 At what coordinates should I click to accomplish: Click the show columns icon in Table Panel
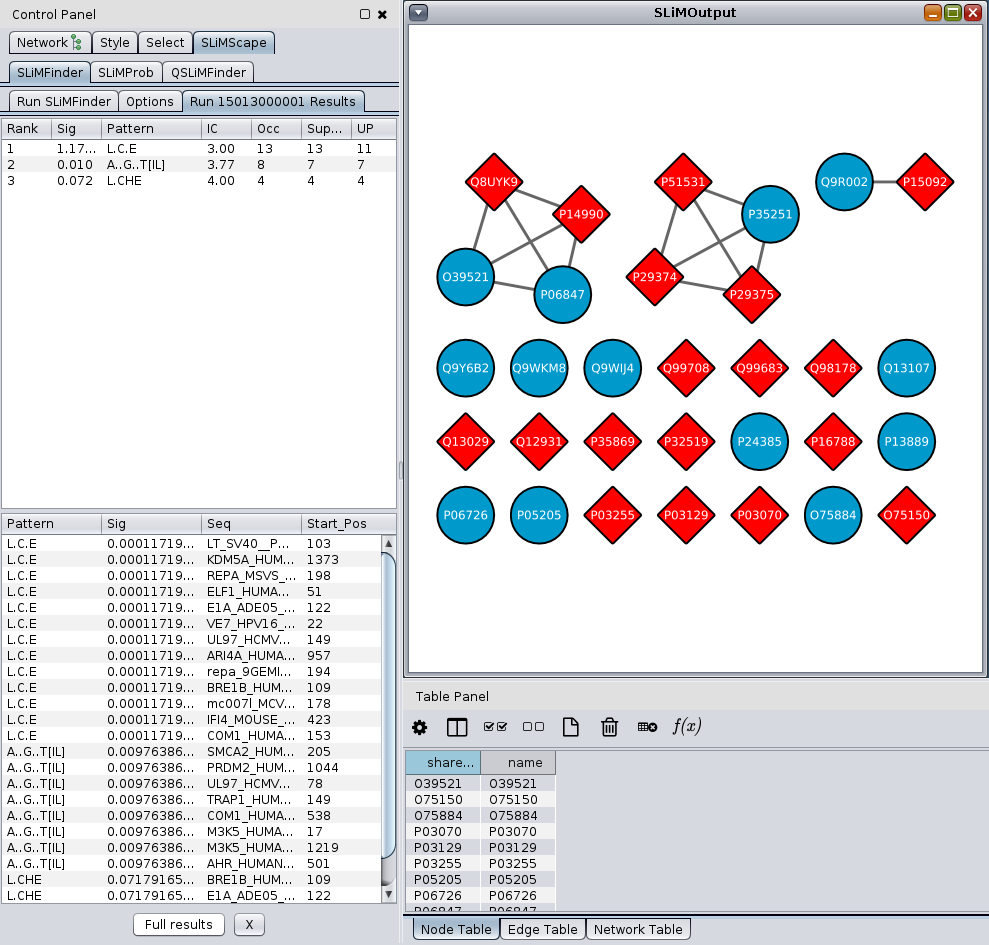(x=457, y=727)
